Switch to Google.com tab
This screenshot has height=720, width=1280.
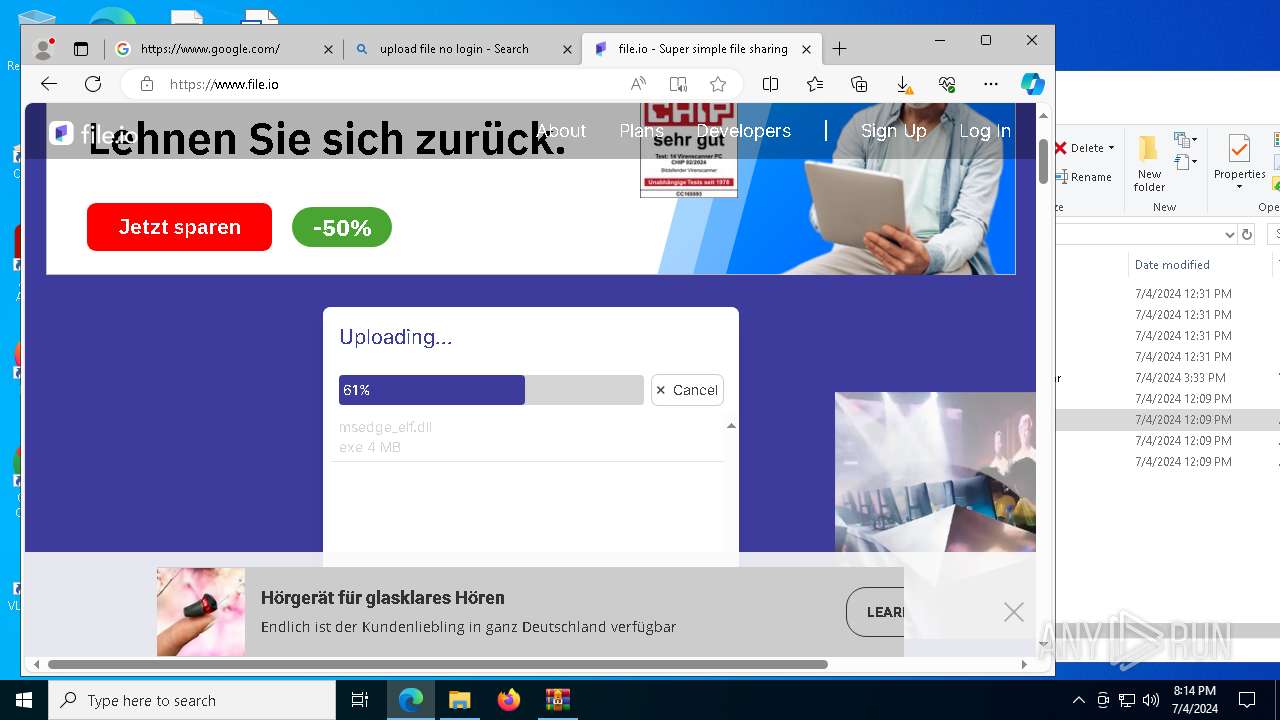pyautogui.click(x=224, y=48)
